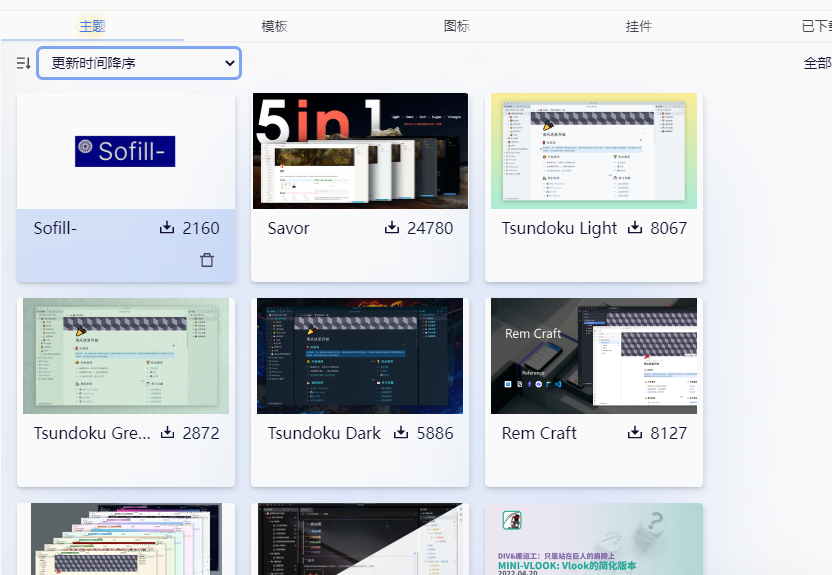Click the Tsundoku Gre... theme name
The width and height of the screenshot is (832, 575).
coord(92,433)
